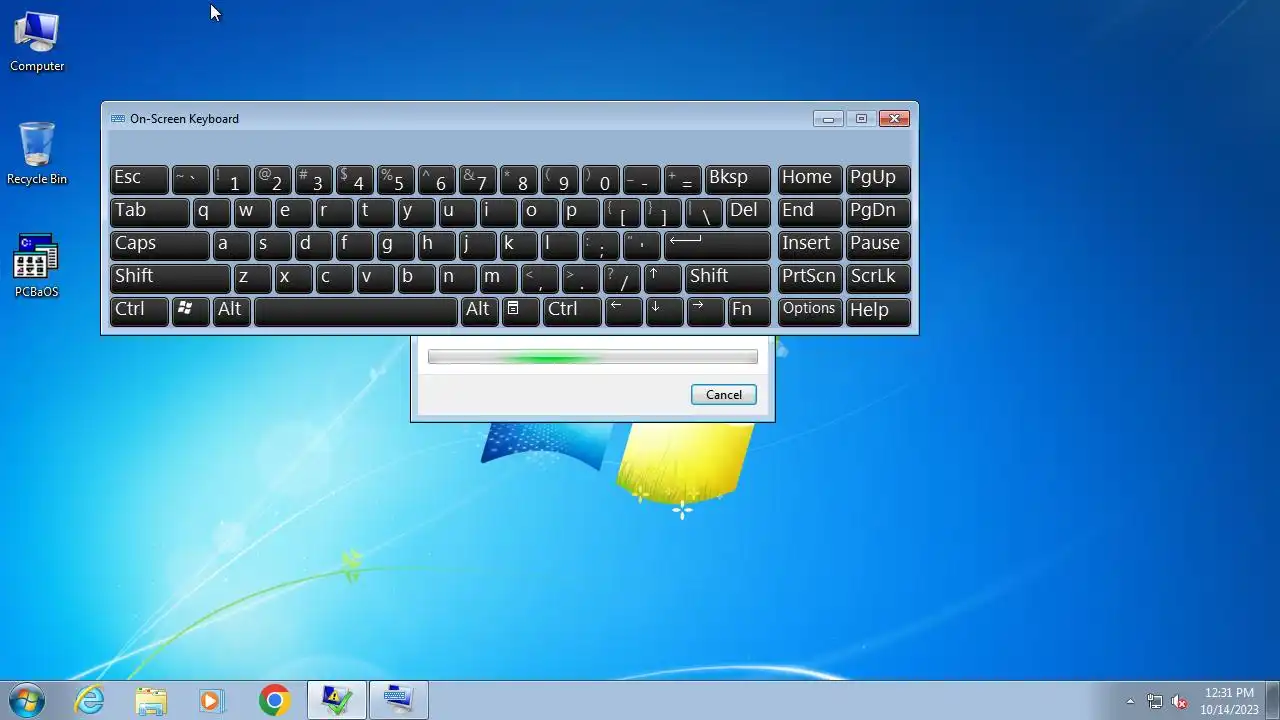Click the backslash key
Image resolution: width=1280 pixels, height=720 pixels.
click(x=704, y=211)
